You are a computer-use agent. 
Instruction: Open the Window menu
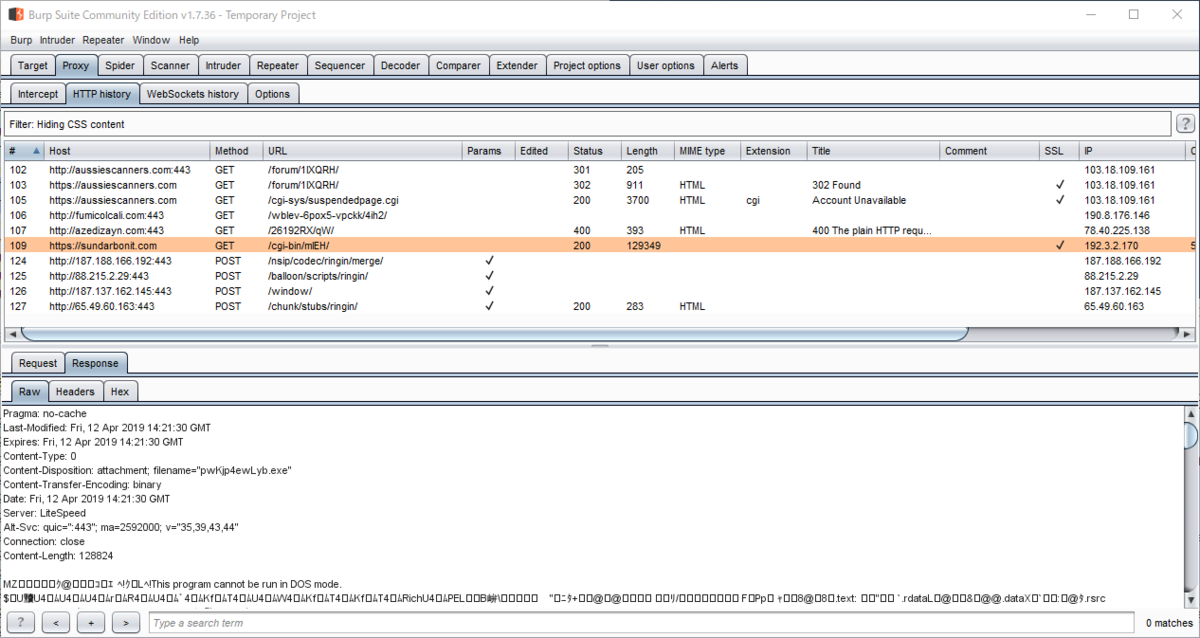tap(151, 40)
